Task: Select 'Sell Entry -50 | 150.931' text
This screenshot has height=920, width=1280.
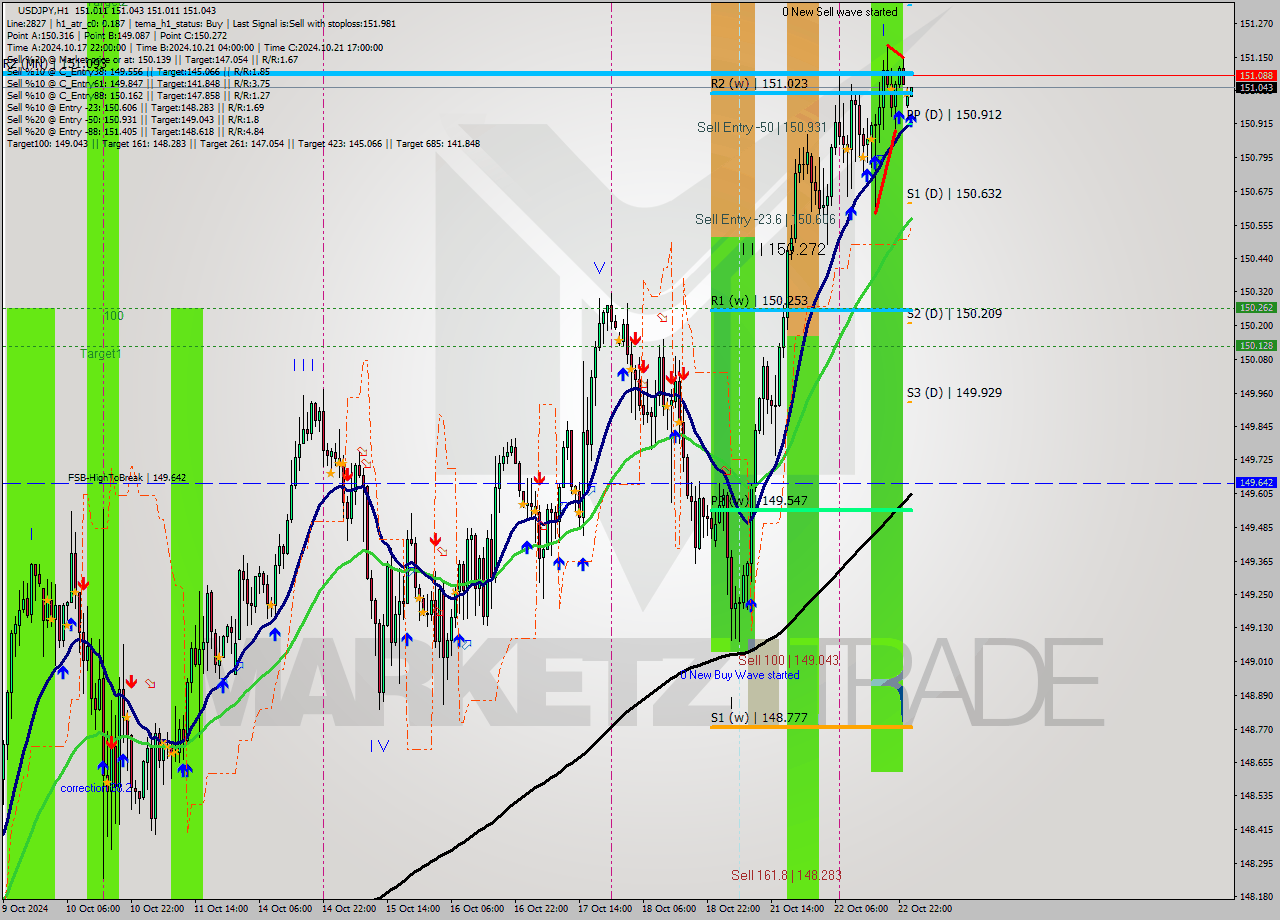Action: tap(762, 128)
